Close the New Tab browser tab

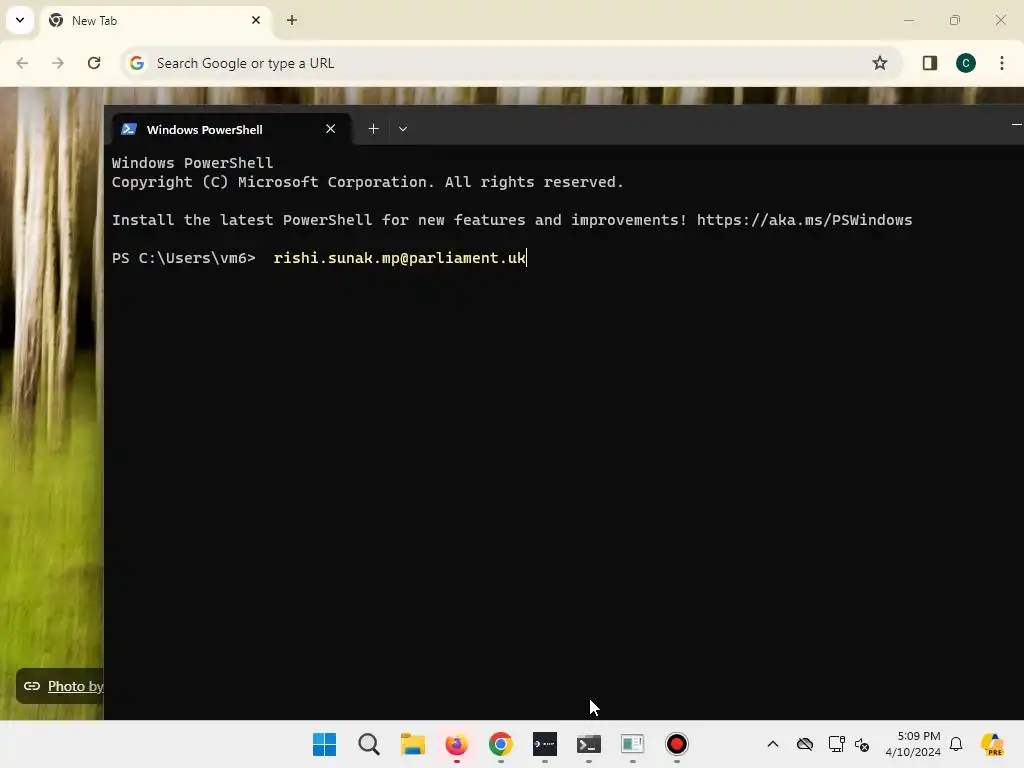coord(255,20)
